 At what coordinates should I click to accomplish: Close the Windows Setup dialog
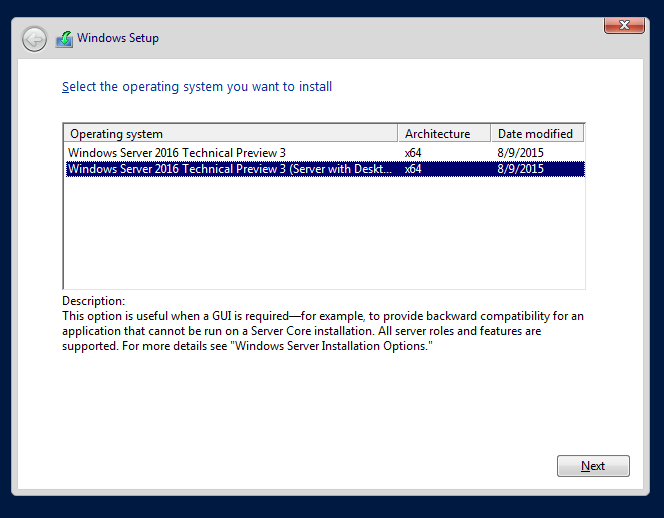(624, 25)
